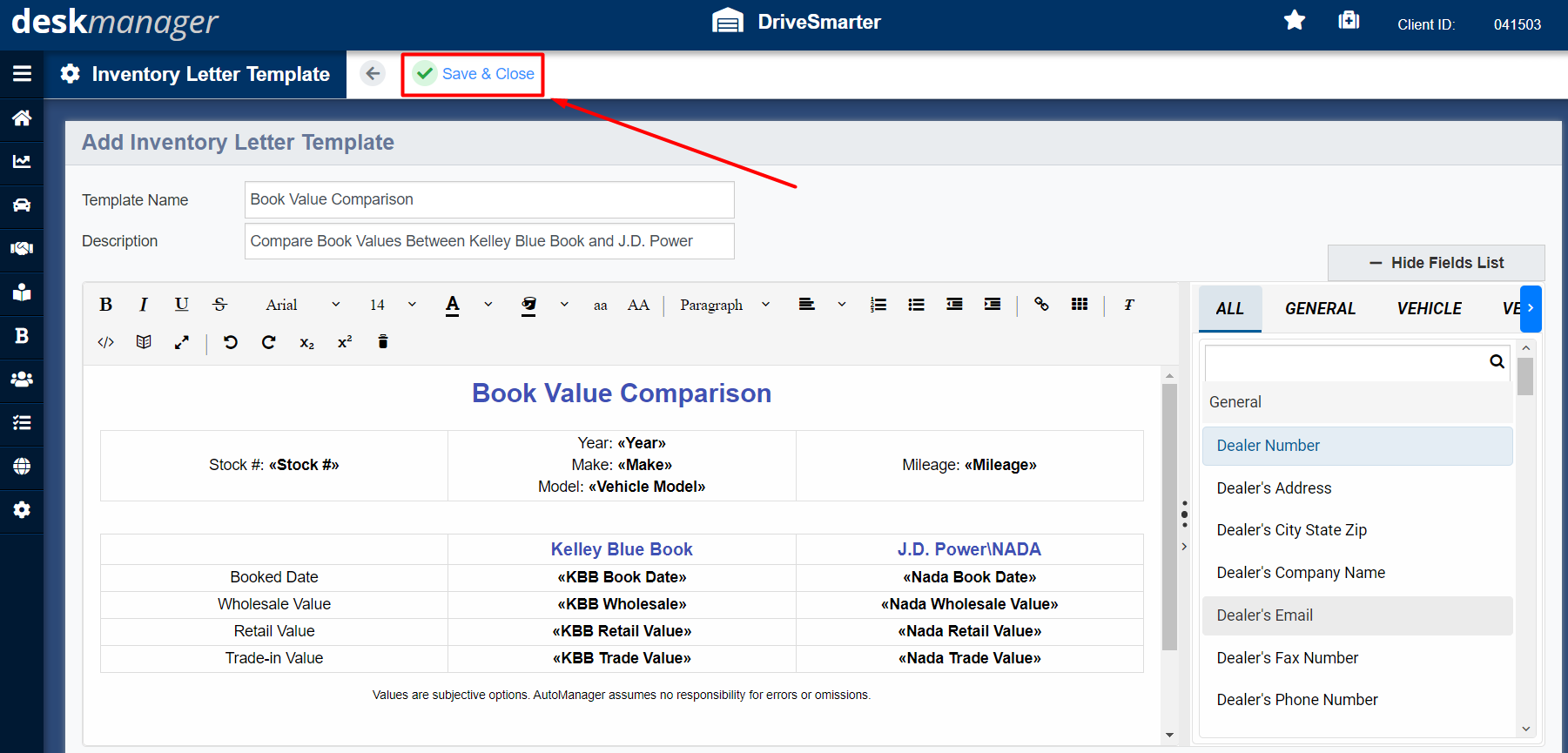Click the open-book preview icon
1568x753 pixels.
144,342
